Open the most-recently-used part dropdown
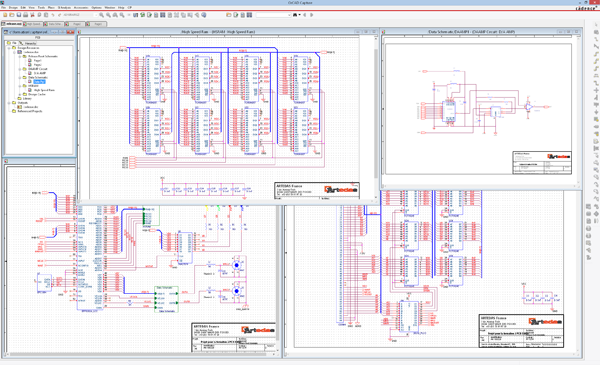This screenshot has height=365, width=600. point(96,15)
